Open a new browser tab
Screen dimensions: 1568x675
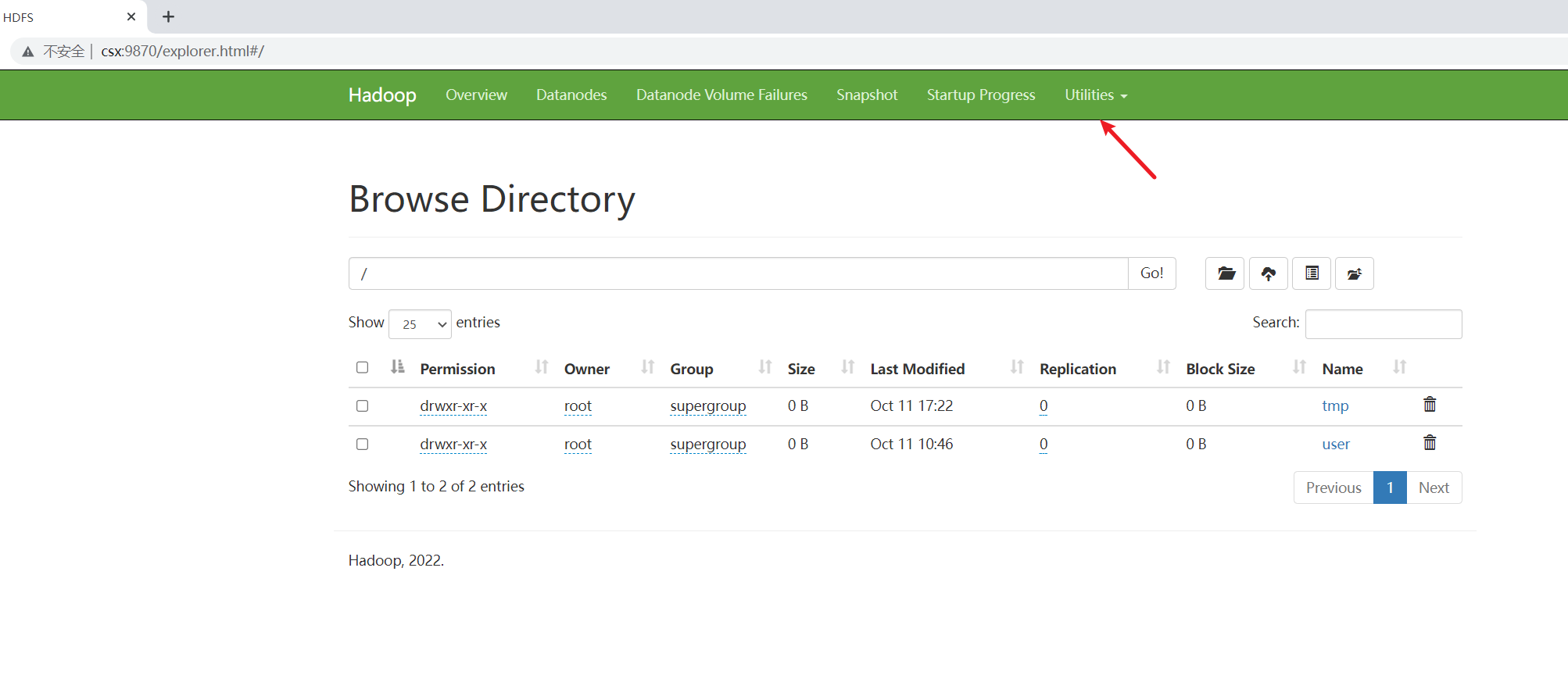[168, 16]
